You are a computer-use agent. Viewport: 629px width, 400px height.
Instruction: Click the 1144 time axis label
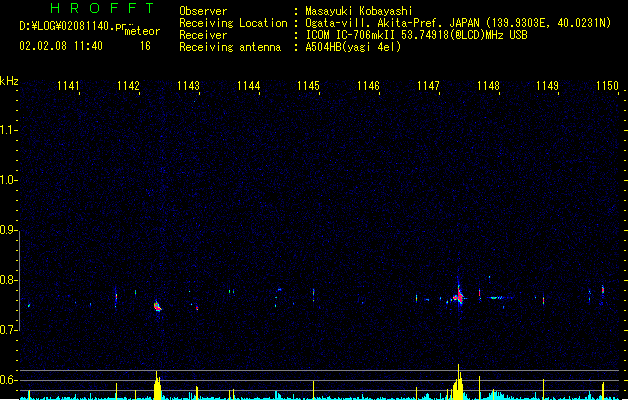[249, 86]
